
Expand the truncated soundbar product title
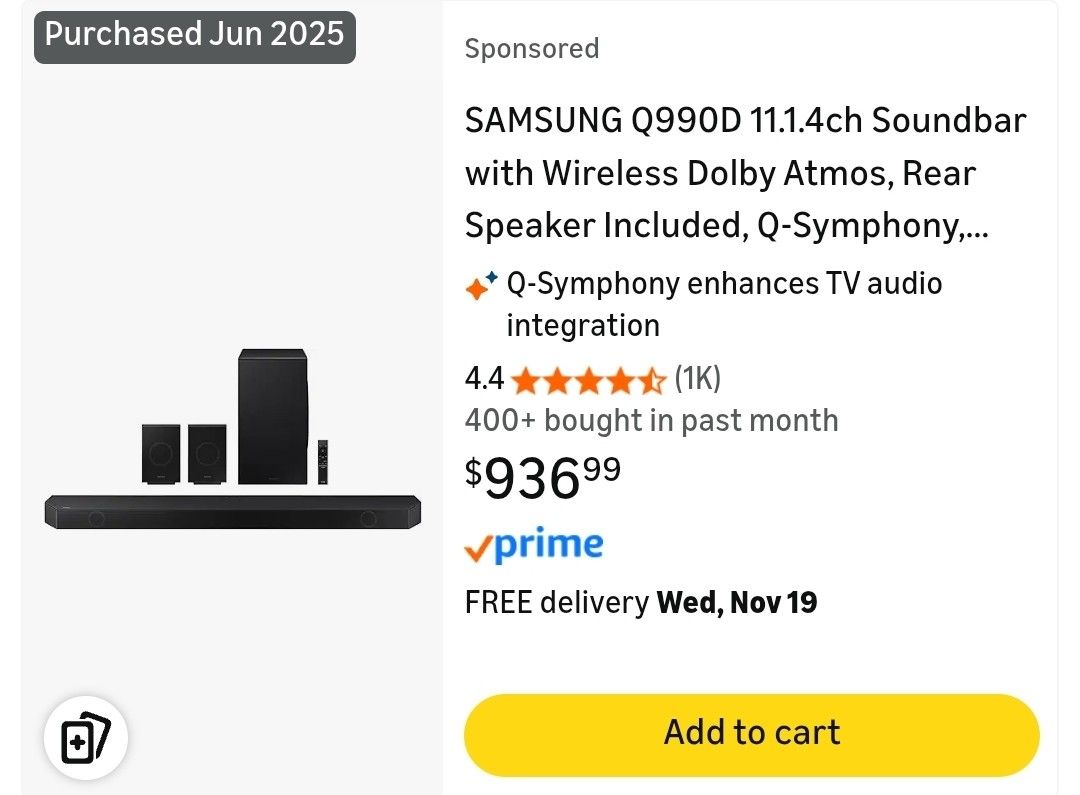(x=745, y=172)
